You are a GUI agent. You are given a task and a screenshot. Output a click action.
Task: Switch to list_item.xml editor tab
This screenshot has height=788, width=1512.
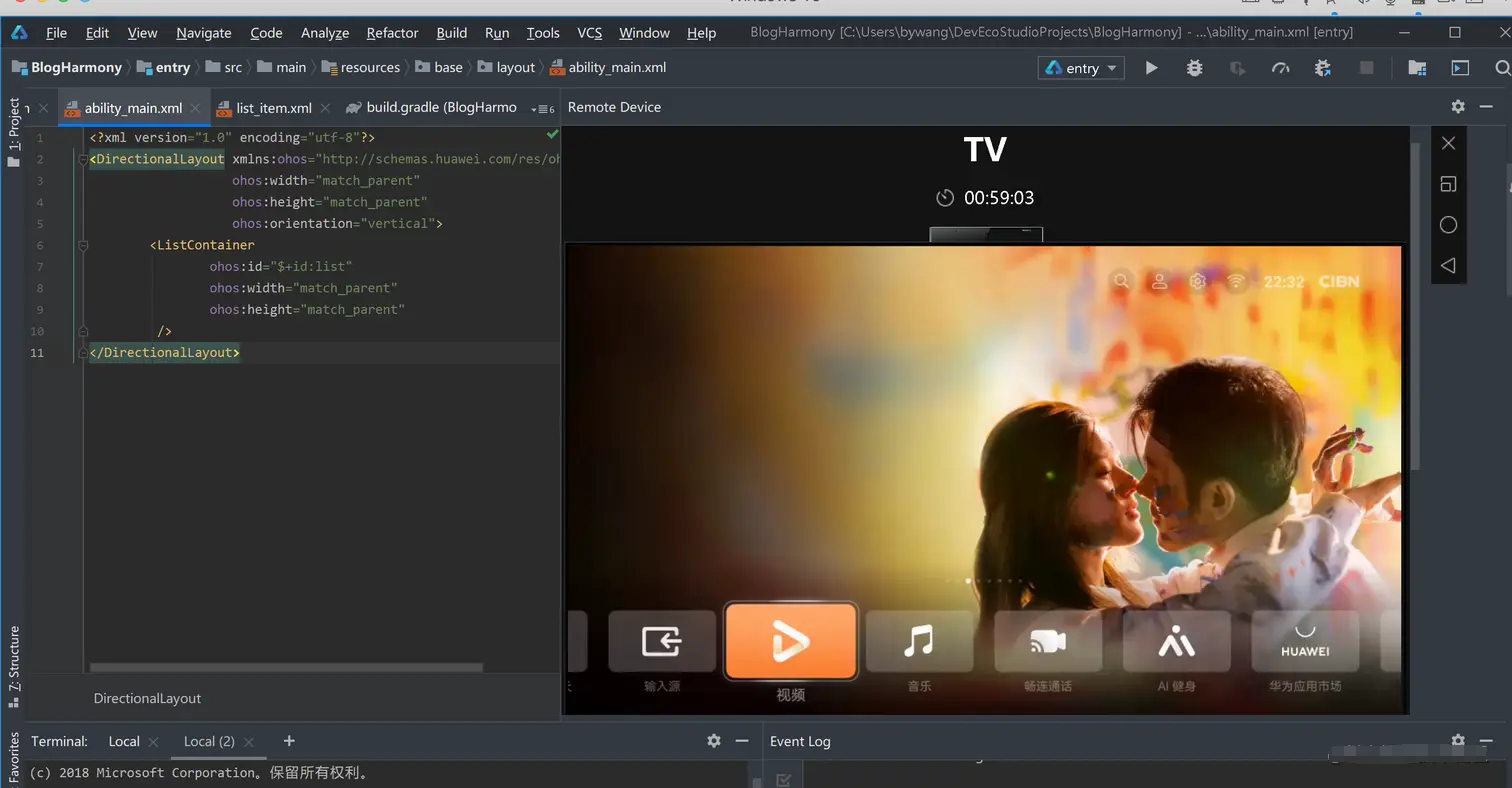point(274,108)
